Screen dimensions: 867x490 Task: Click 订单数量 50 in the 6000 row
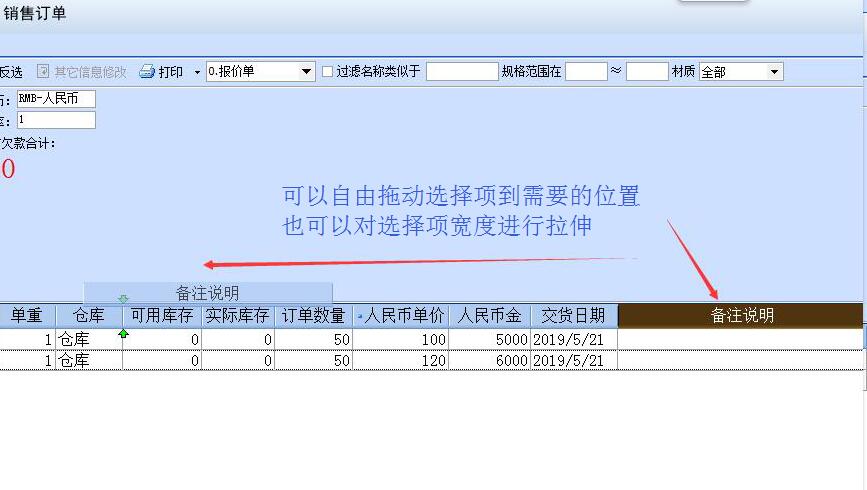313,361
